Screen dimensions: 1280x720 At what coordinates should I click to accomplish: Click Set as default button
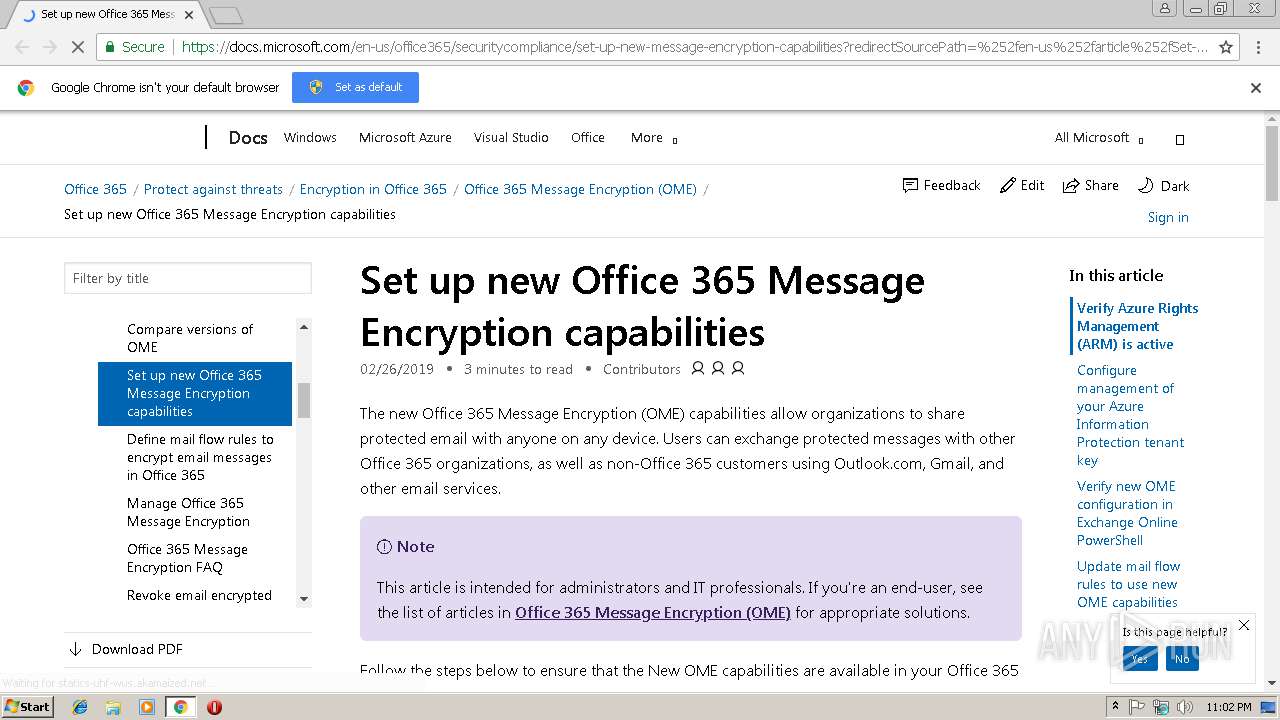[355, 87]
